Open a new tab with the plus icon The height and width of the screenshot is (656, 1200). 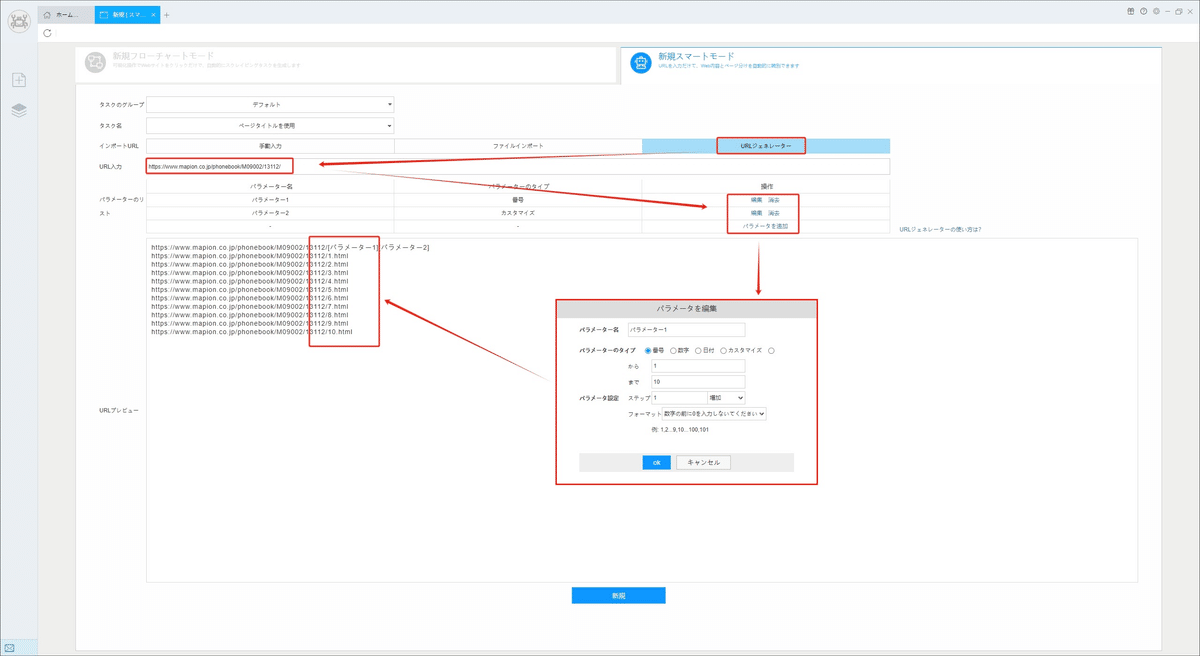coord(167,15)
